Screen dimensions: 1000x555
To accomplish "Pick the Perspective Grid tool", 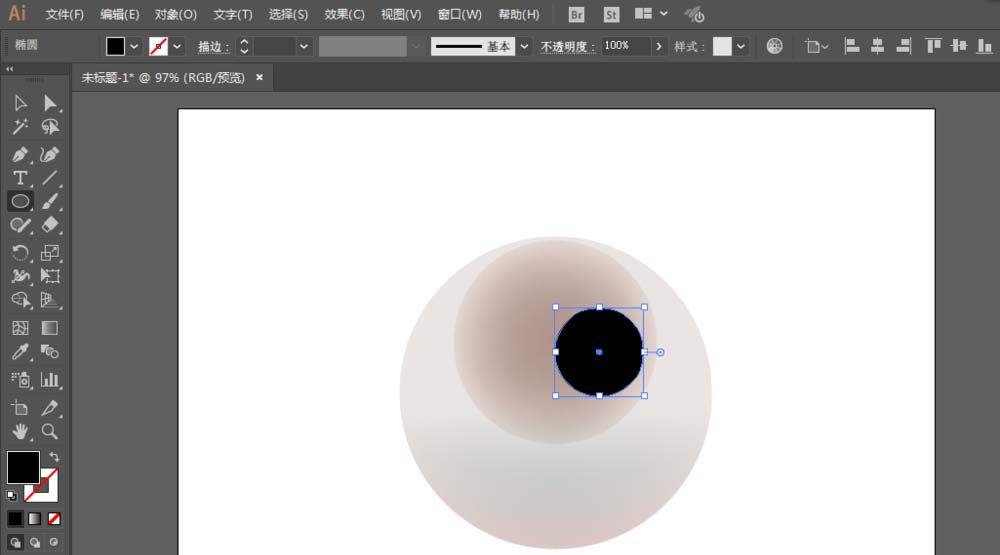I will (50, 300).
